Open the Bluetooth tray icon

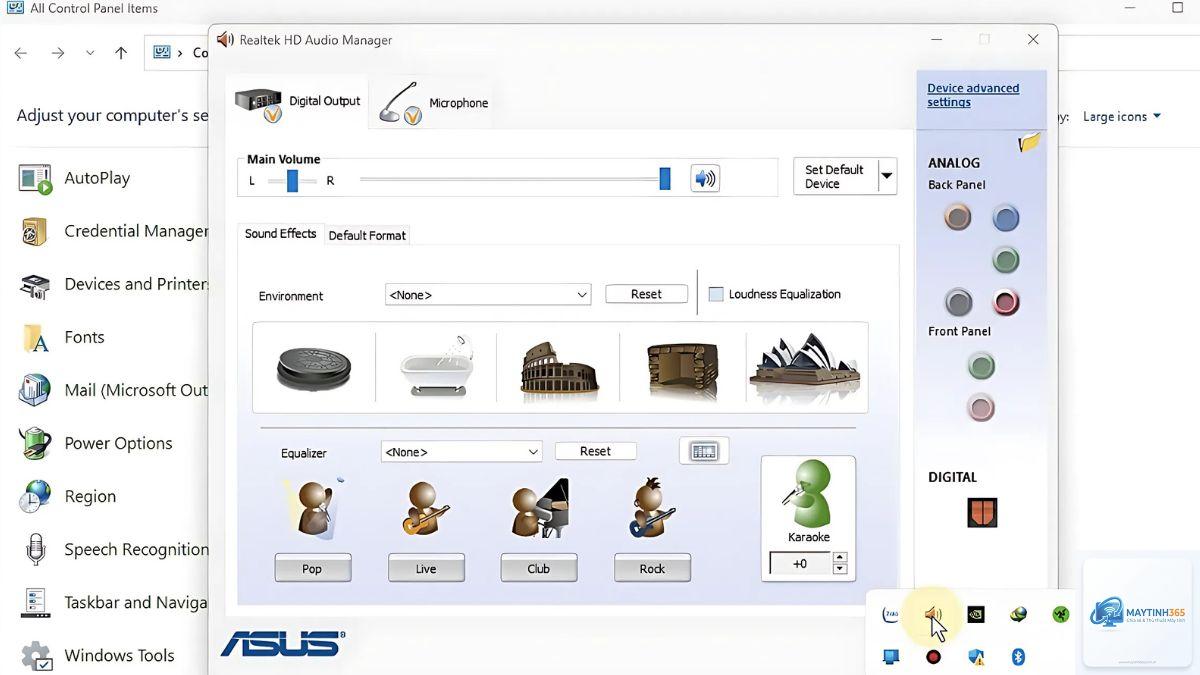click(1018, 657)
